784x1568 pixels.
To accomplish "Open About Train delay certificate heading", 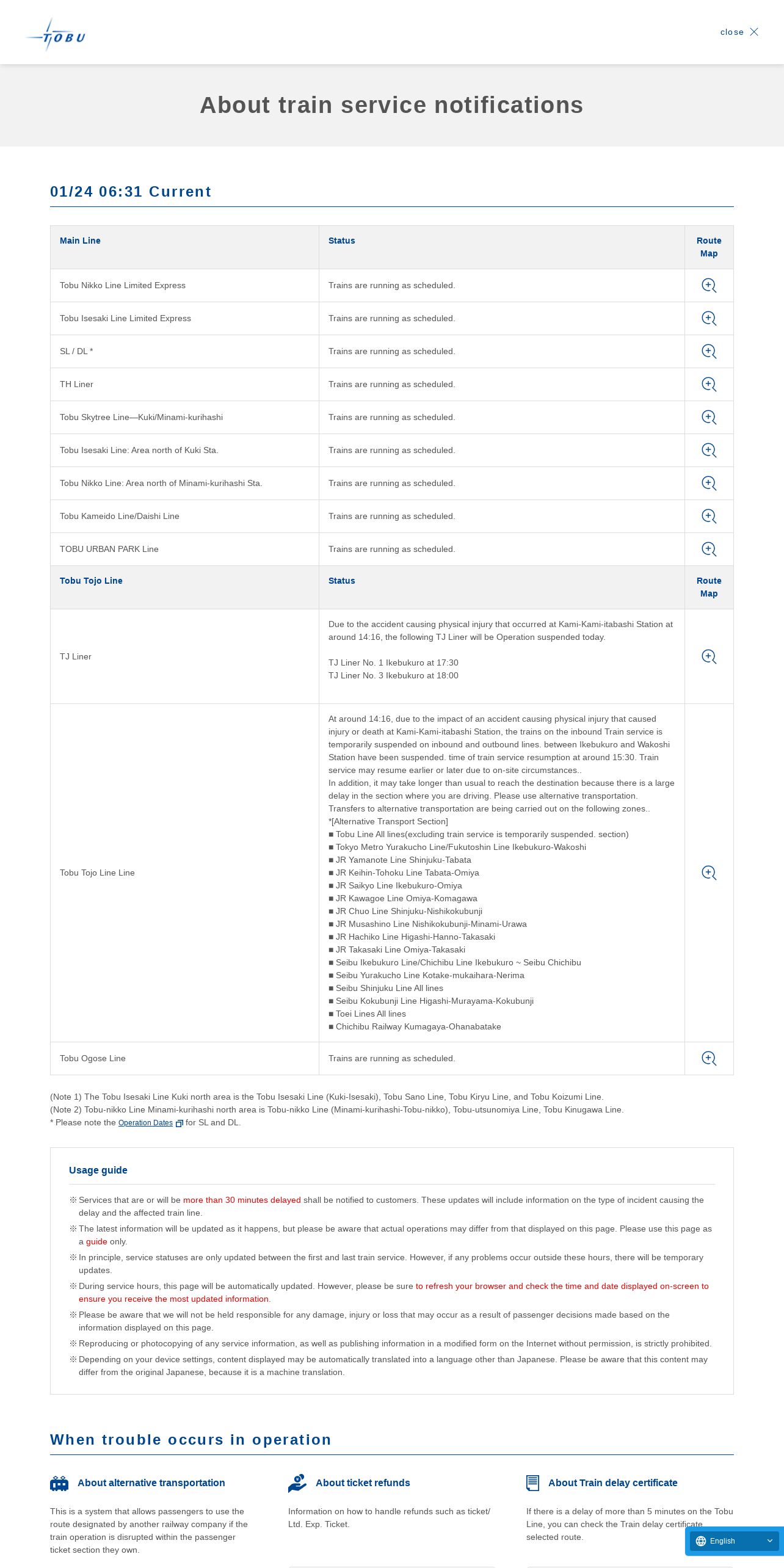I will (x=613, y=1483).
